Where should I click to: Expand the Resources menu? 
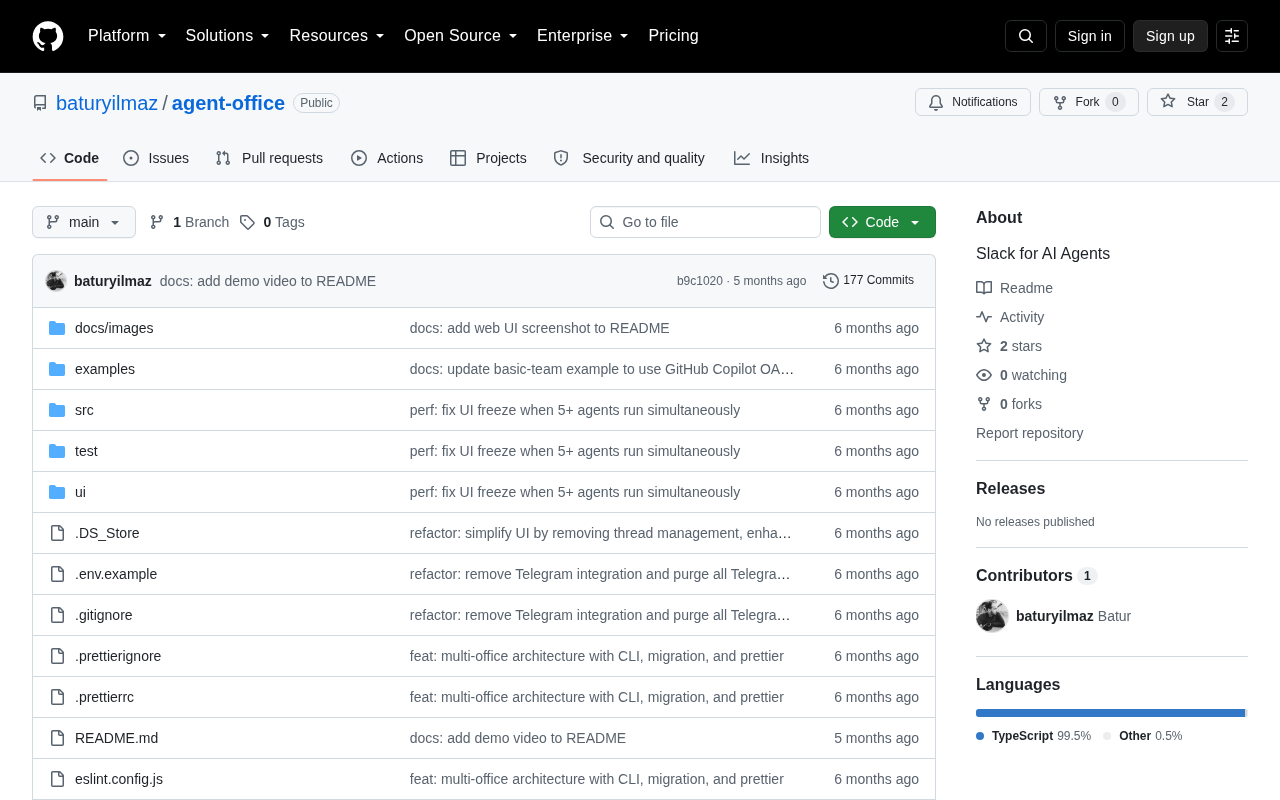point(337,36)
